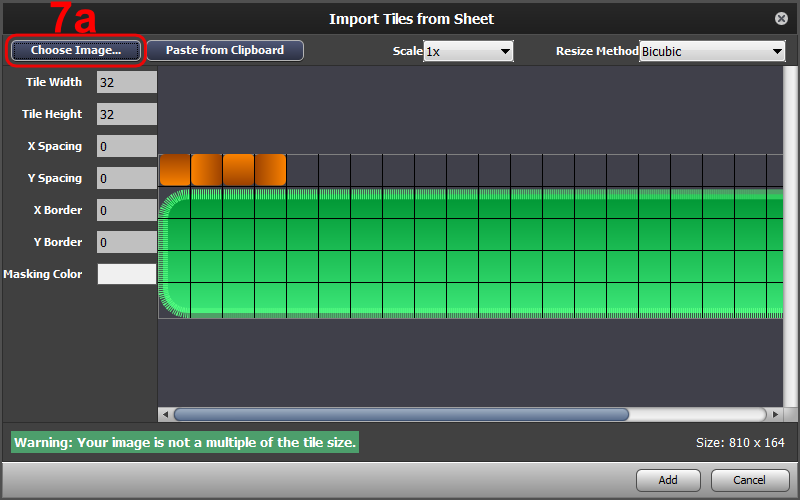Click the horizontal scrollbar left arrow
This screenshot has height=500, width=800.
[x=165, y=414]
